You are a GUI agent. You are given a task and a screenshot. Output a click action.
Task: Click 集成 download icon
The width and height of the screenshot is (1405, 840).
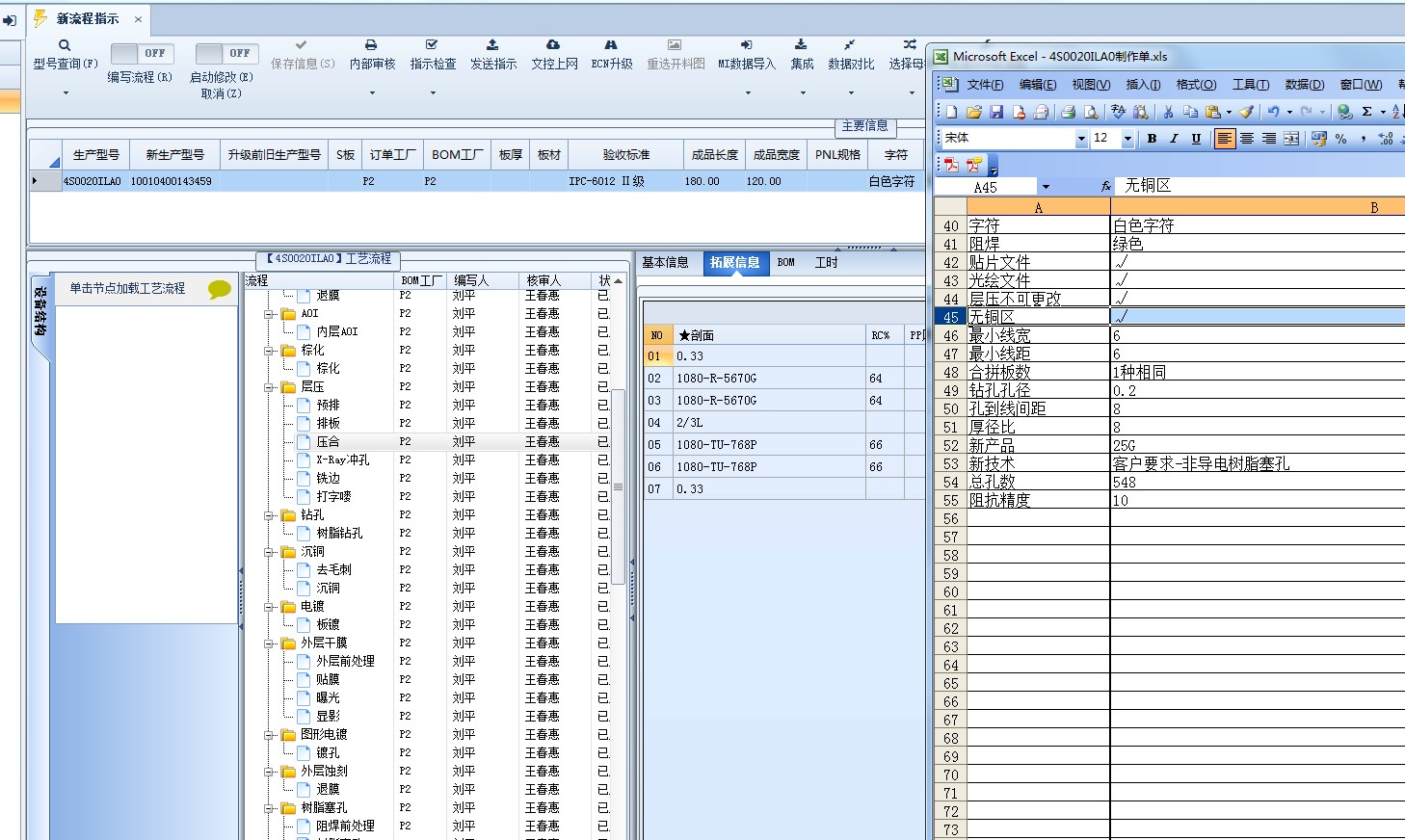(x=801, y=45)
